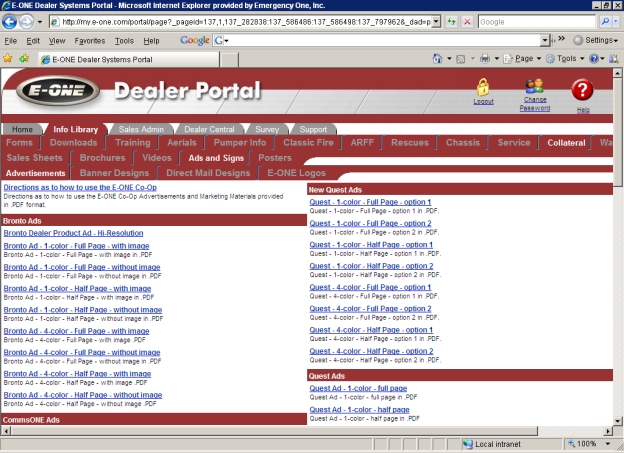Click the Local intranet zone icon
The image size is (624, 453).
[468, 444]
